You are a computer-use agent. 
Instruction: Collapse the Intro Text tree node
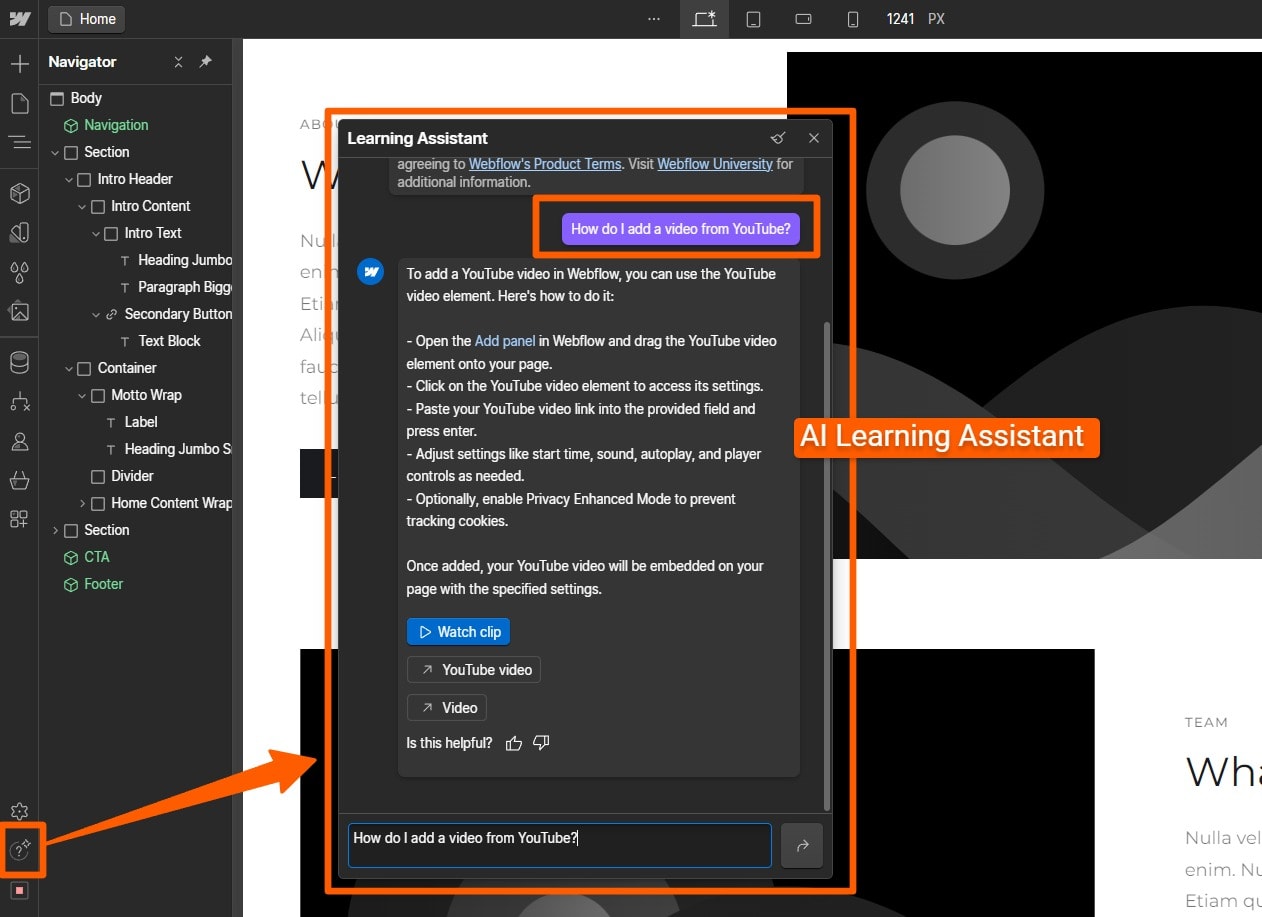[96, 234]
